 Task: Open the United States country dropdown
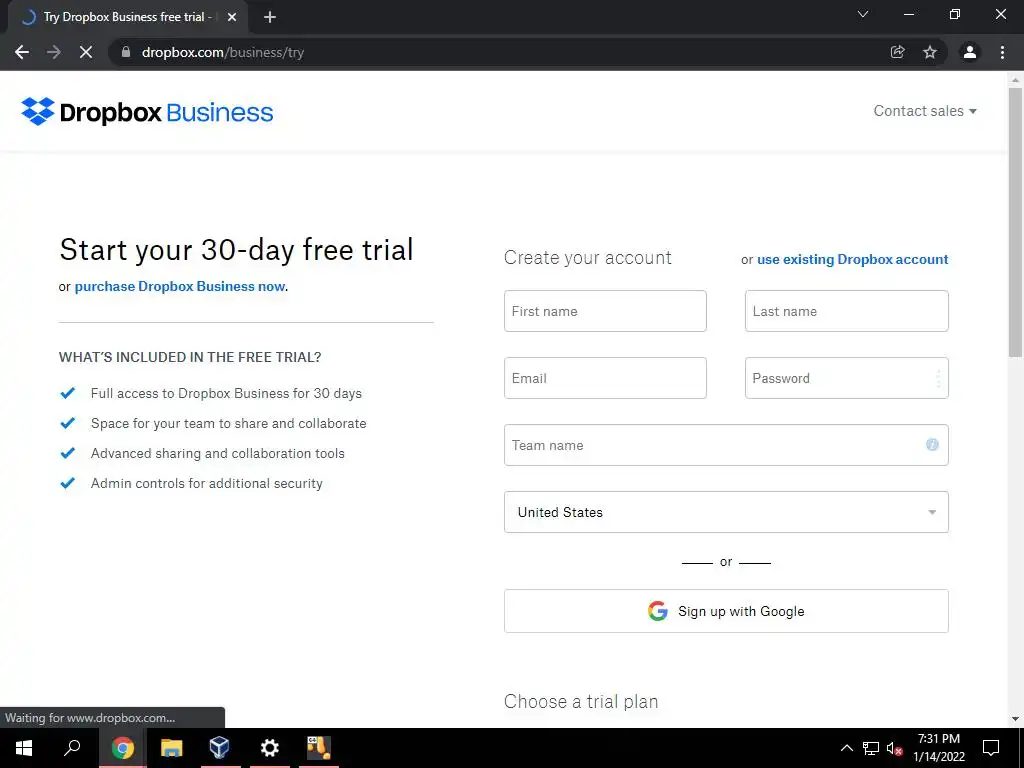tap(726, 512)
